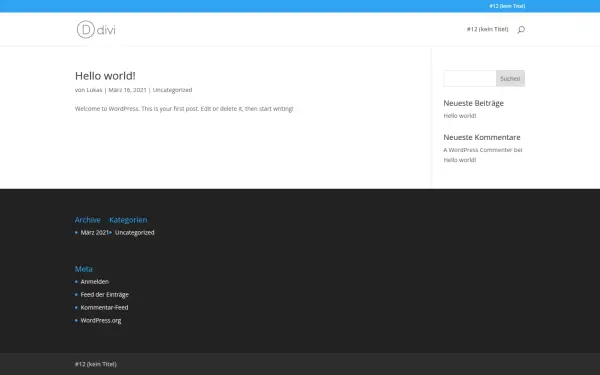Viewport: 600px width, 375px height.
Task: Click the 'Archive' footer heading
Action: point(88,220)
